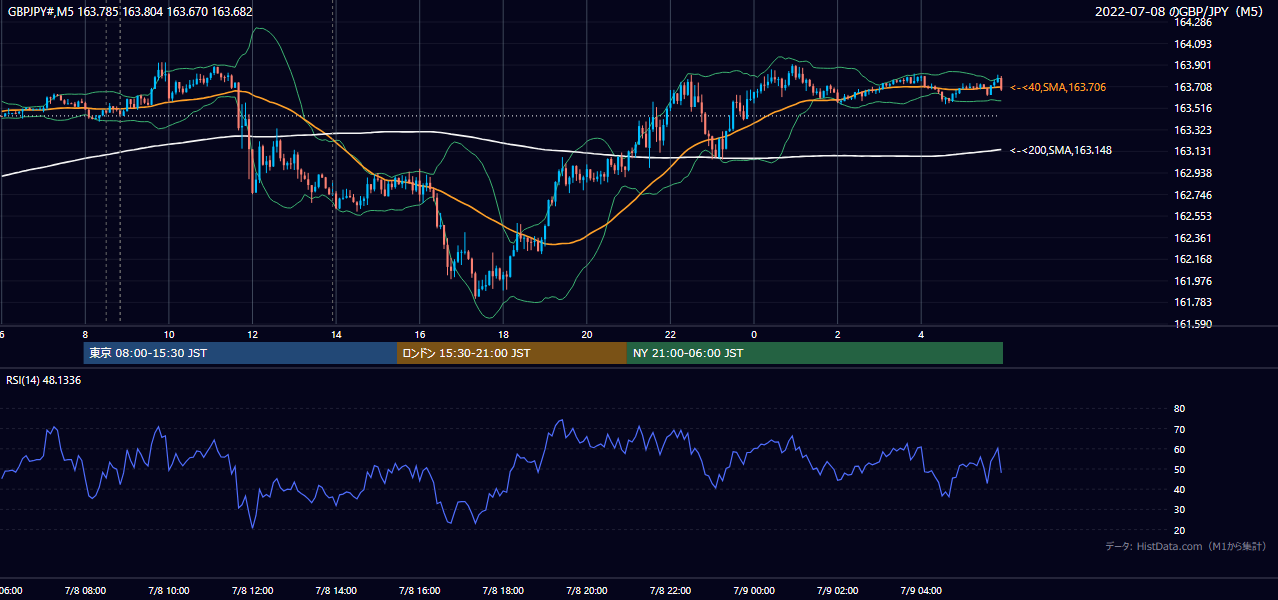
Task: Click the RSI 30 level label
Action: point(1179,509)
